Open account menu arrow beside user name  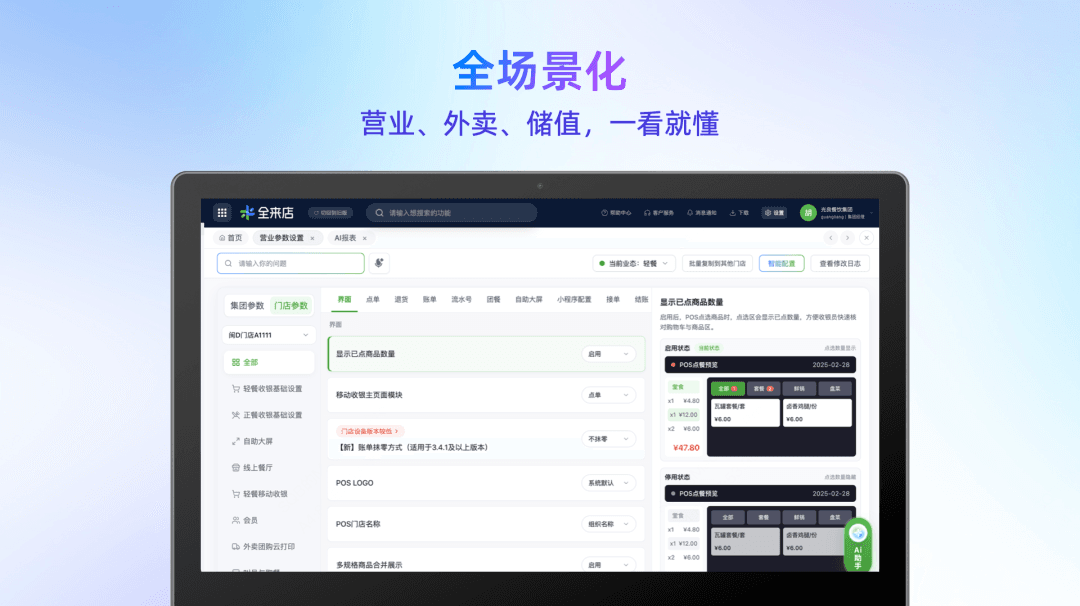(871, 213)
